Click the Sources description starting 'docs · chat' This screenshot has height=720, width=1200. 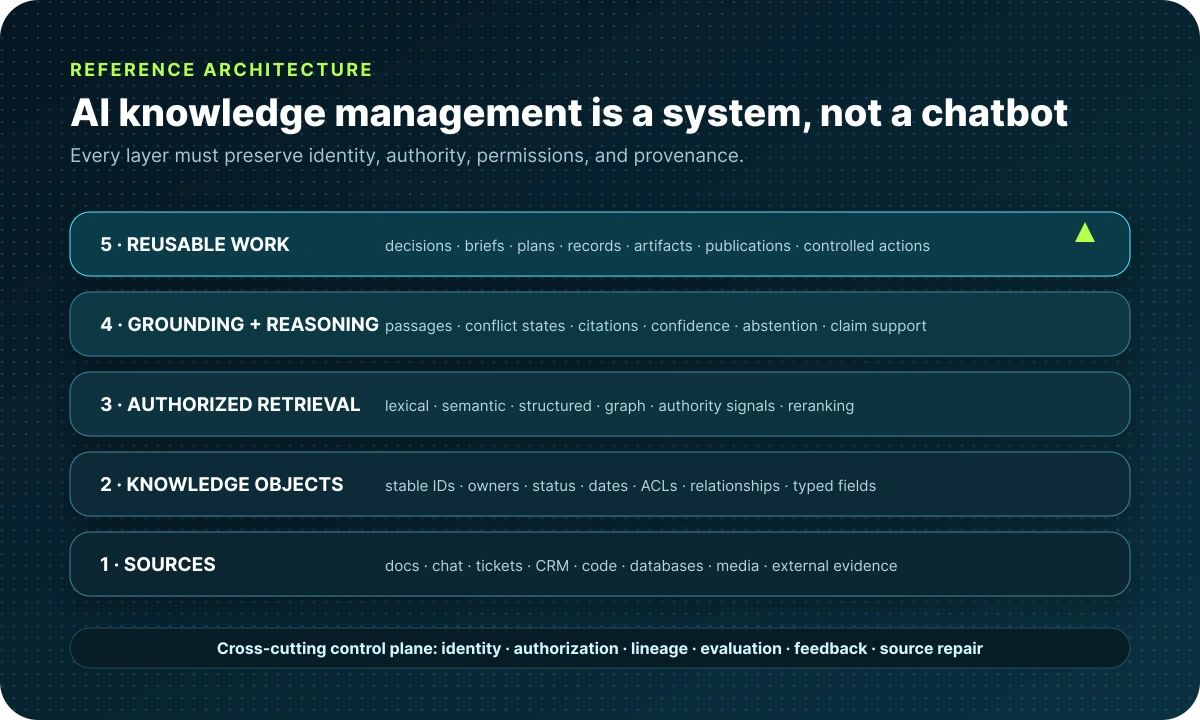point(641,566)
